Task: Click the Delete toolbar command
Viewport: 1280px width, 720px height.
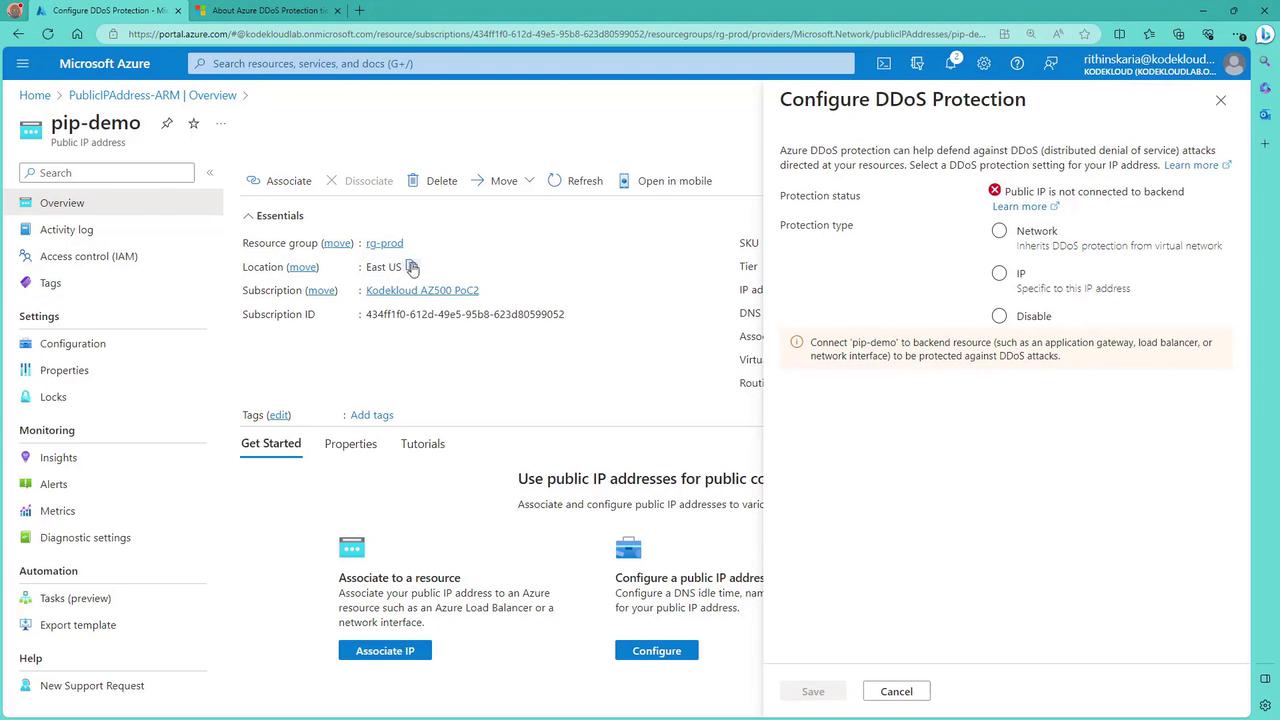Action: (x=432, y=181)
